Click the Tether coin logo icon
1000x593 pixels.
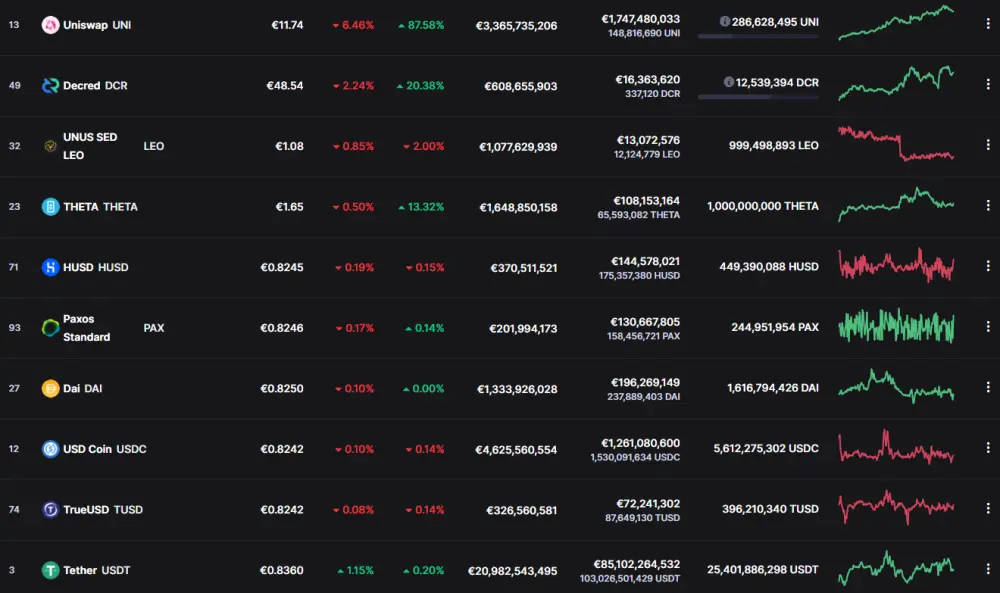click(50, 570)
